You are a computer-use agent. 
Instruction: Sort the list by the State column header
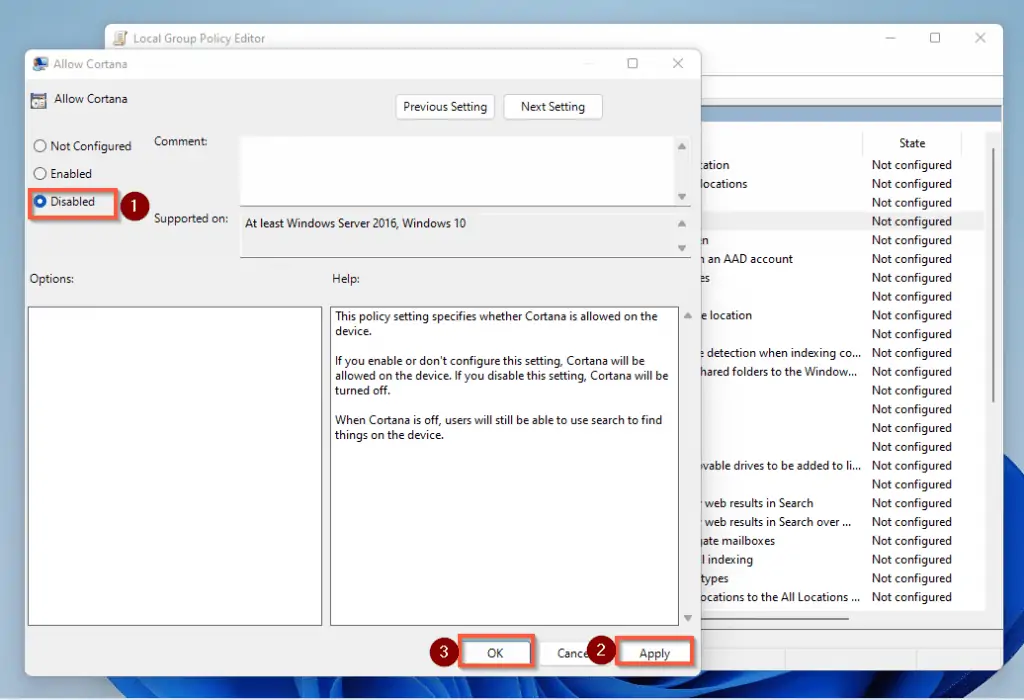point(911,143)
